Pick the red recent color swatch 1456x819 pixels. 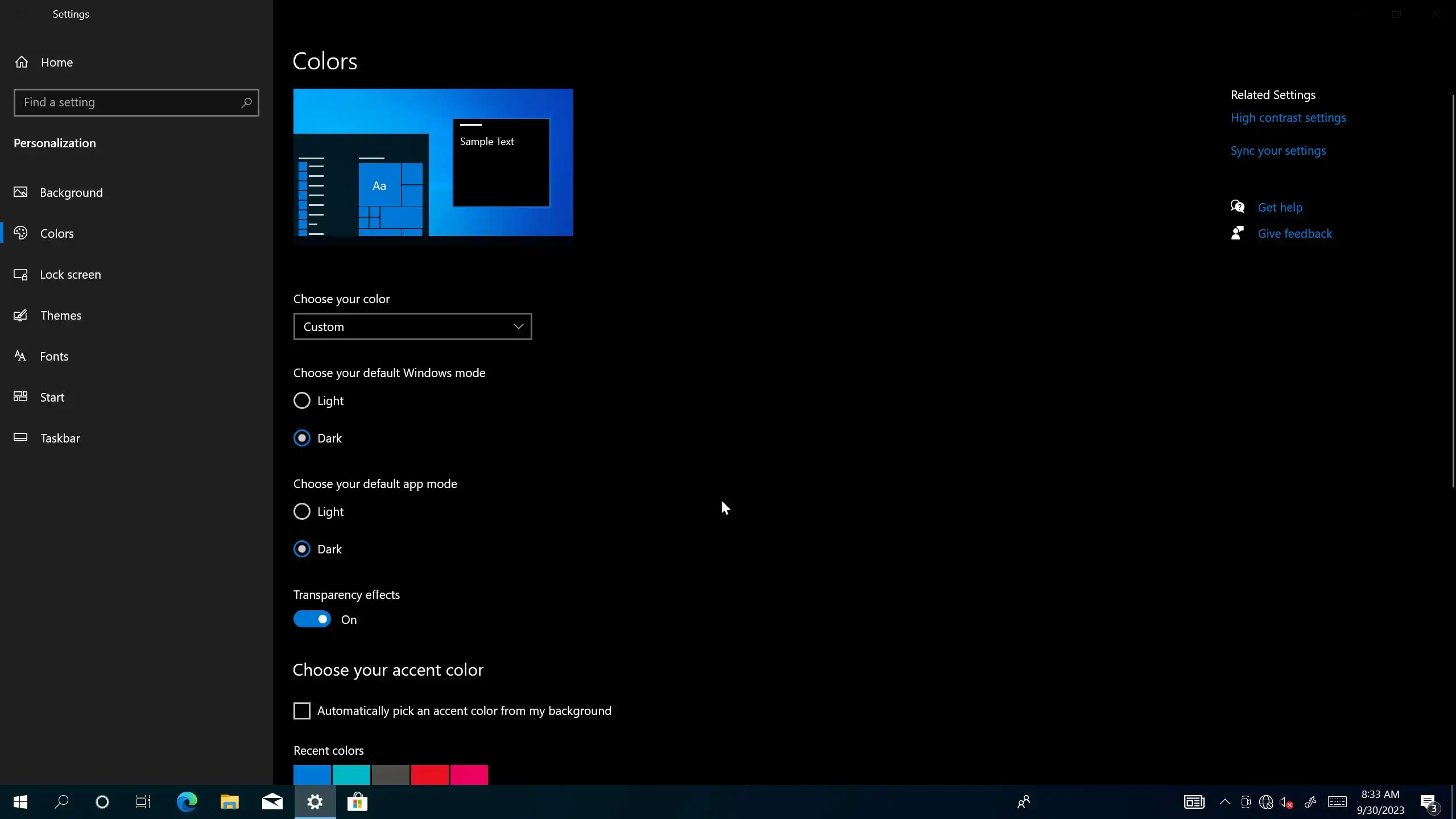(x=429, y=775)
